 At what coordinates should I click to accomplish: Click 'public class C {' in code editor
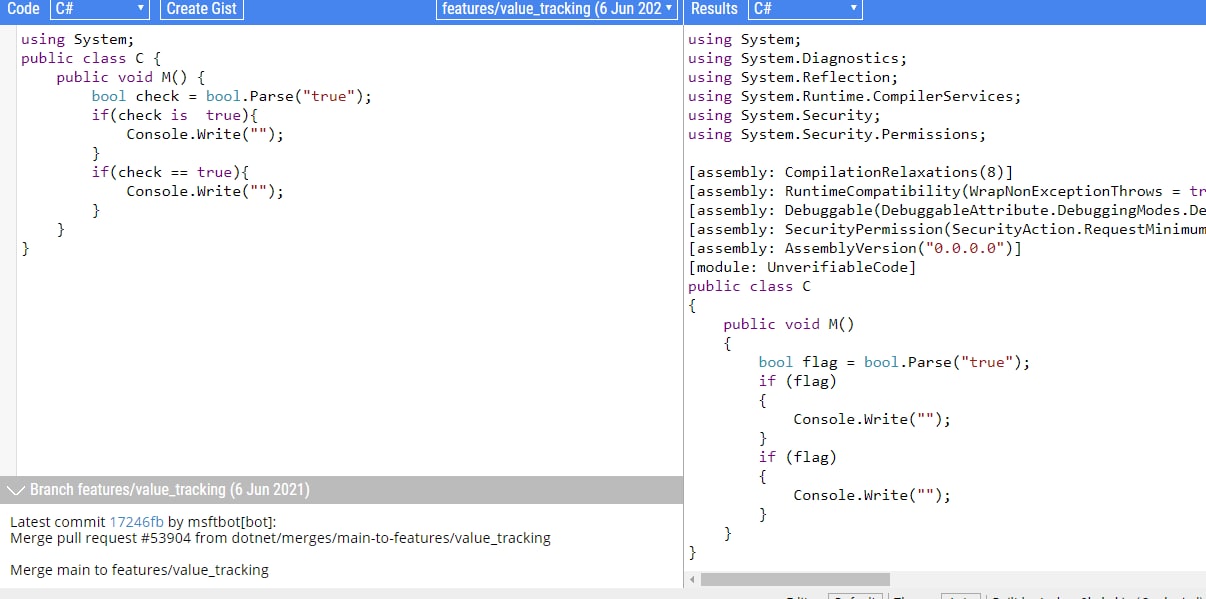[x=90, y=58]
